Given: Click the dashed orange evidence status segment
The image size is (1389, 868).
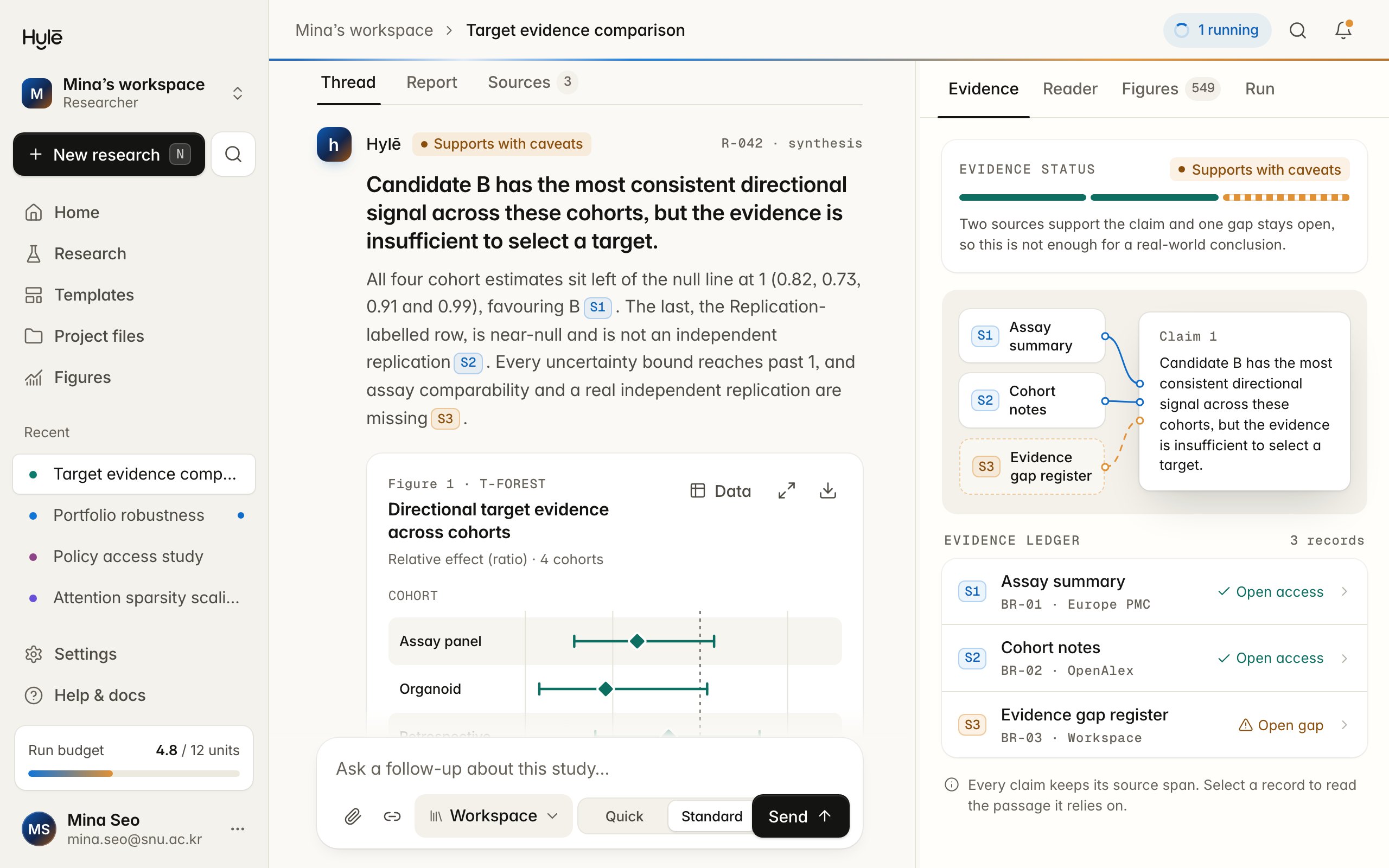Looking at the screenshot, I should 1286,197.
